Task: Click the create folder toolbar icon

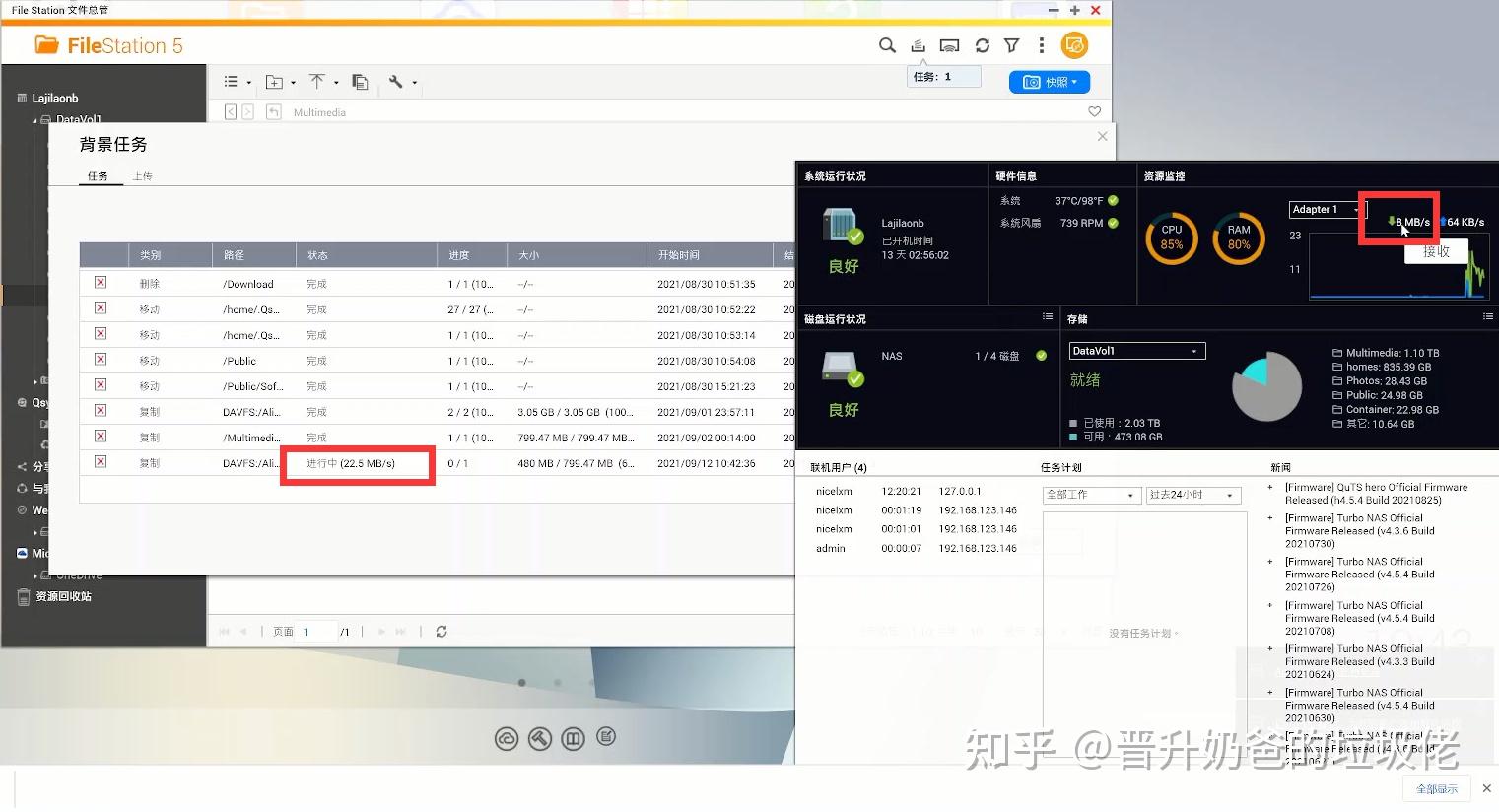Action: (x=275, y=82)
